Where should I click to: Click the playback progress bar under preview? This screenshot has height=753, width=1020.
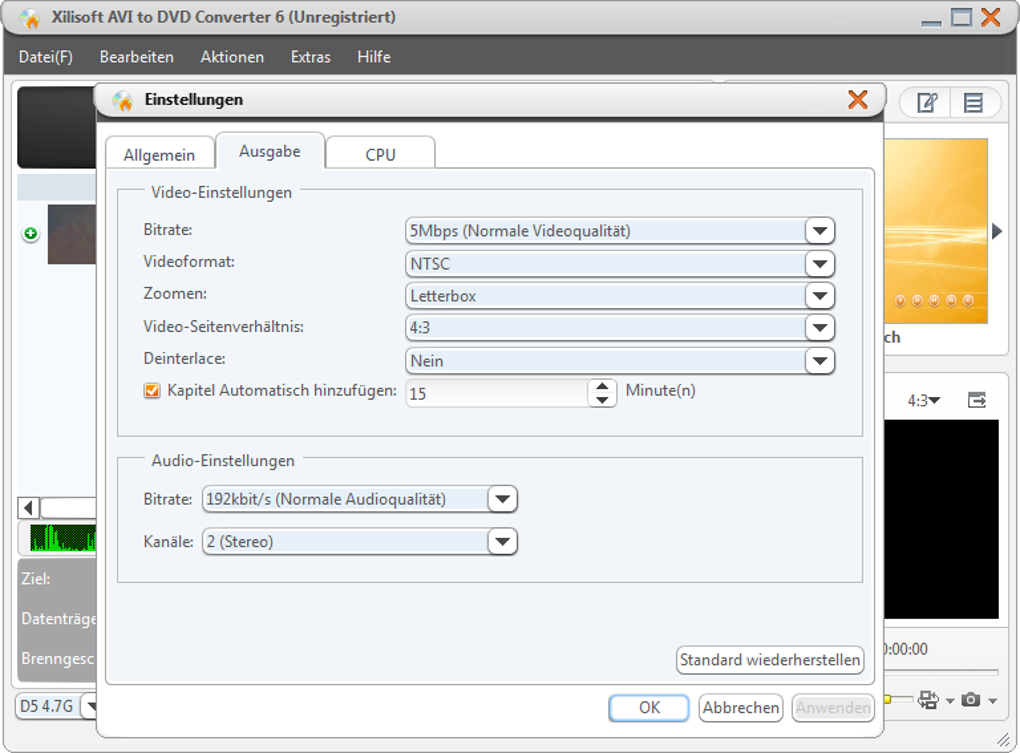[941, 672]
